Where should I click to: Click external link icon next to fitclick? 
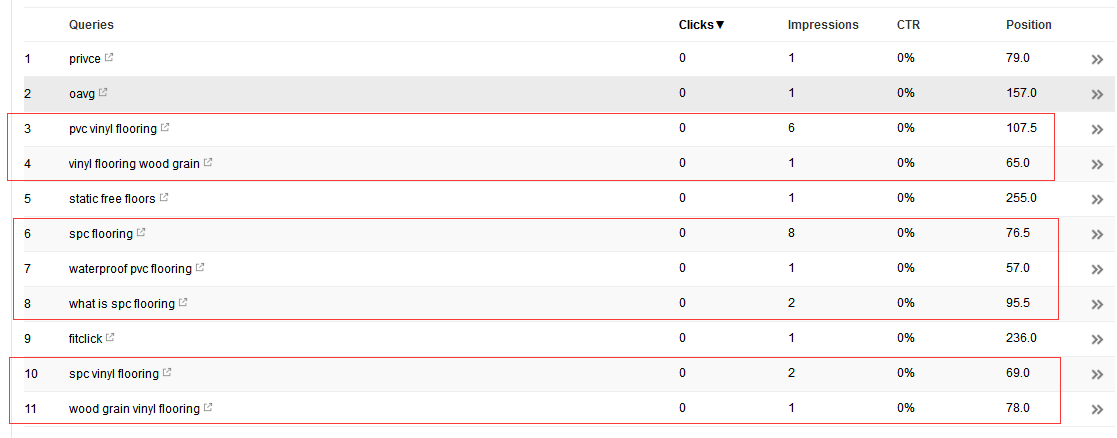click(x=110, y=338)
